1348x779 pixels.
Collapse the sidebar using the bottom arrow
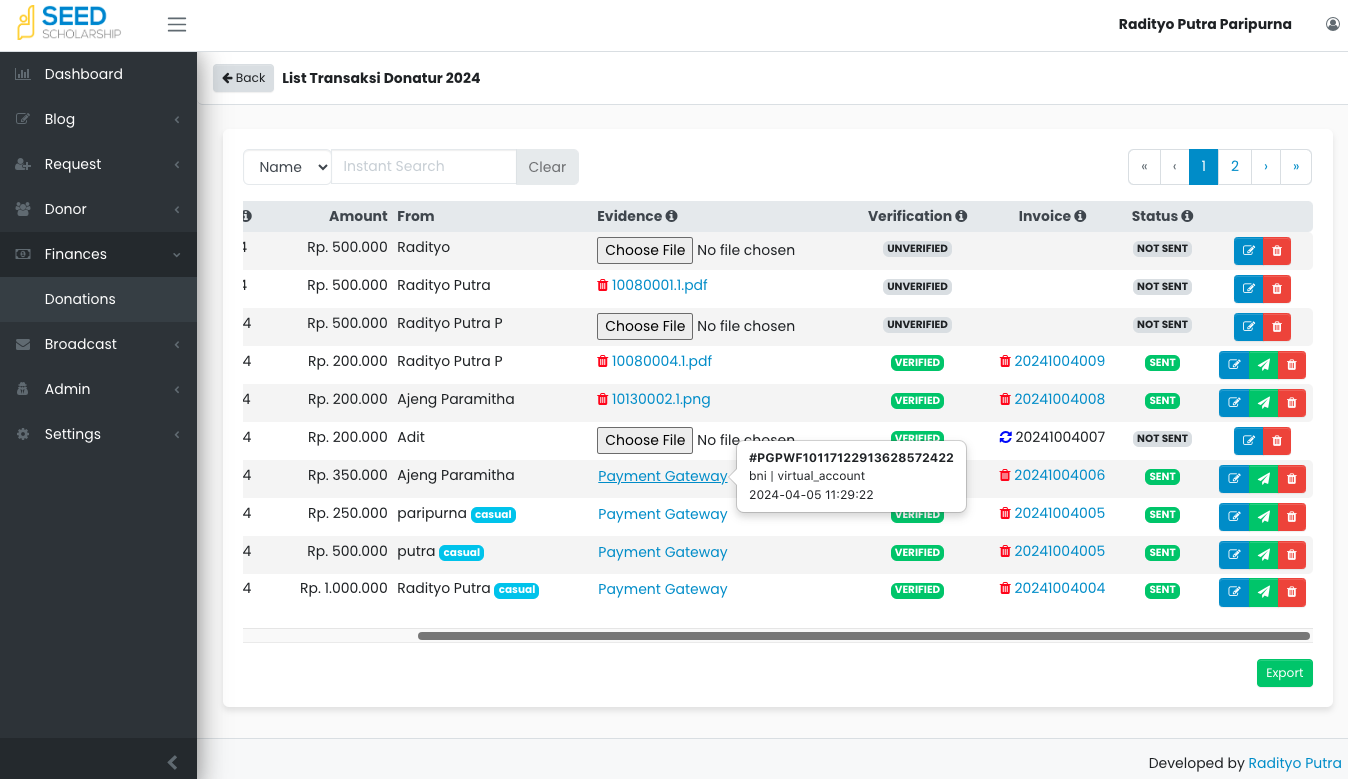click(172, 762)
